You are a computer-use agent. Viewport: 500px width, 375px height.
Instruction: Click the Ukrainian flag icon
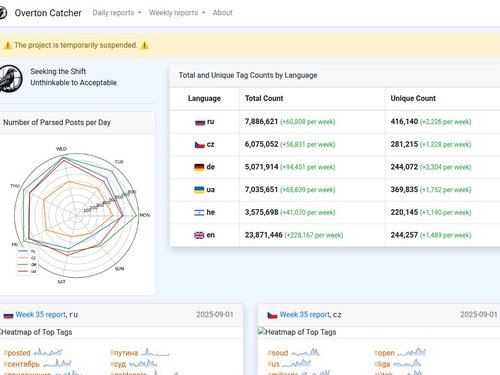[x=199, y=190]
